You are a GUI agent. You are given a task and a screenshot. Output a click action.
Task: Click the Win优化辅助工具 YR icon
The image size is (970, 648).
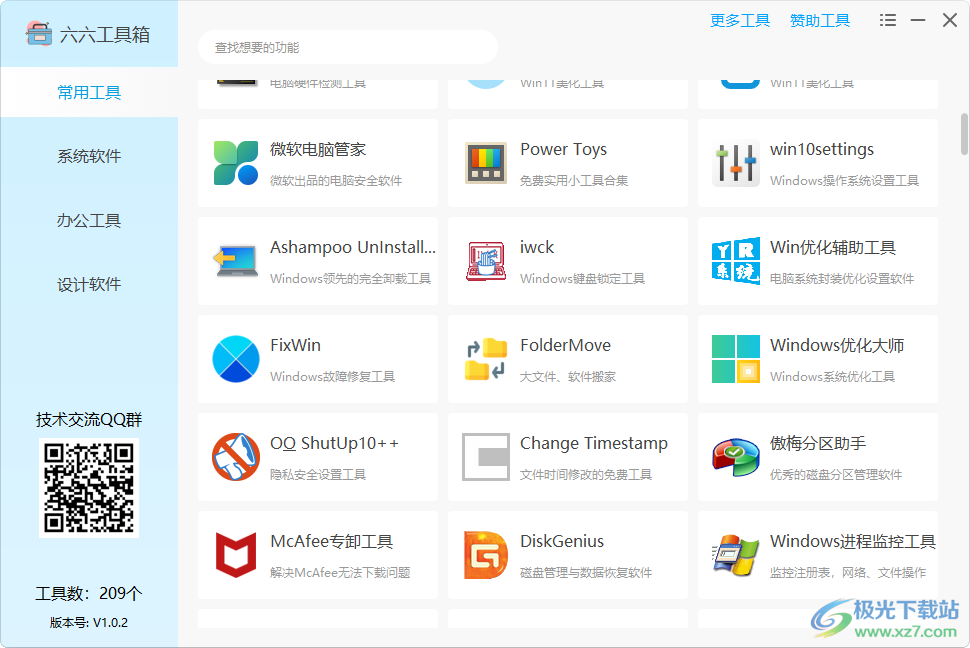tap(736, 261)
